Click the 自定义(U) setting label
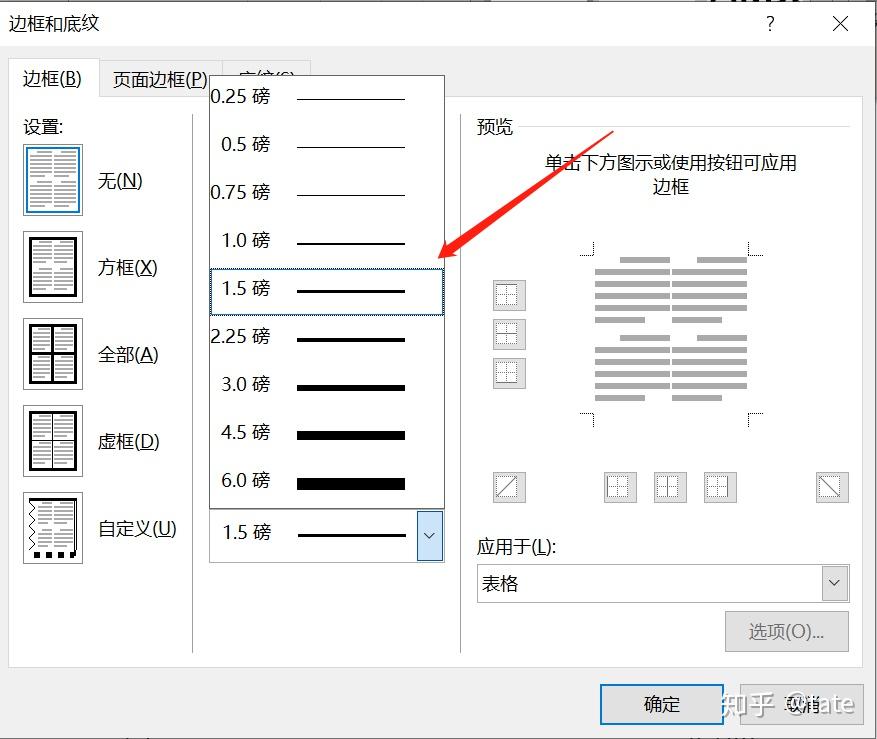877x739 pixels. point(138,529)
